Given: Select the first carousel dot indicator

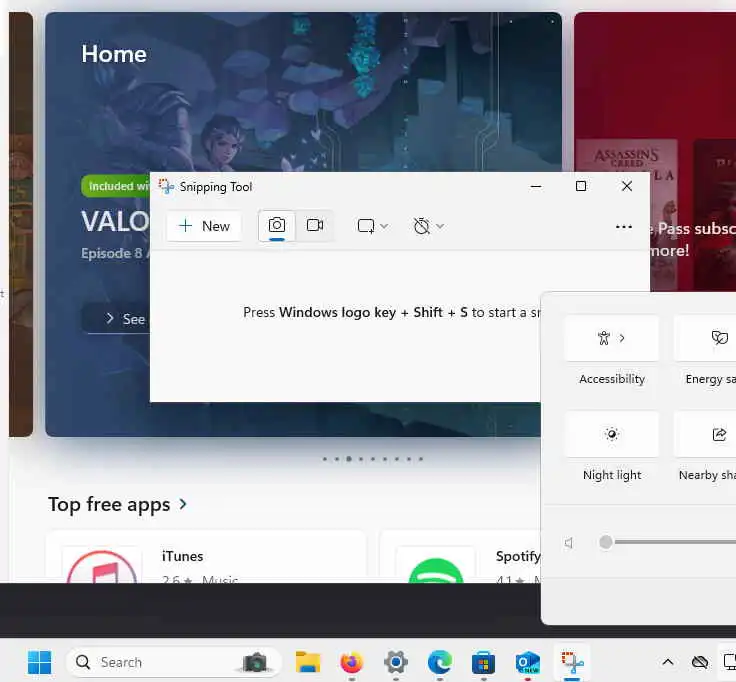Looking at the screenshot, I should click(325, 459).
